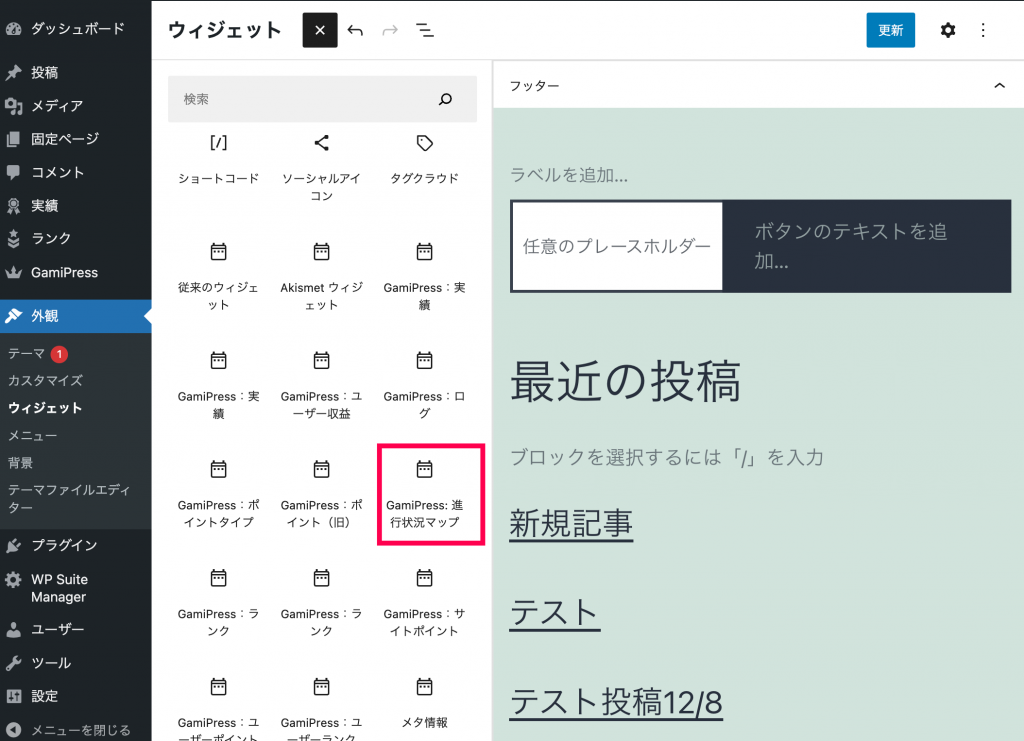Click the block prompt ブロックを選択するには
This screenshot has height=741, width=1024.
tap(667, 457)
